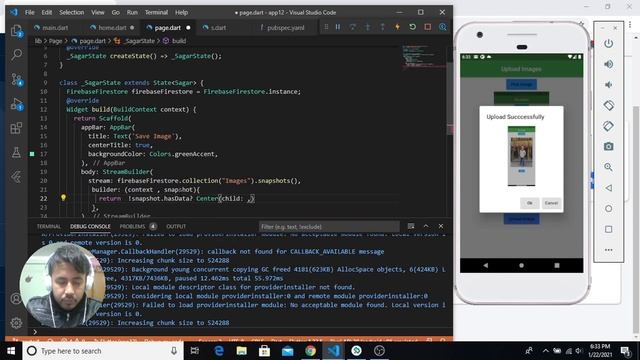This screenshot has height=360, width=640.
Task: Click the Step Over debug button
Action: click(x=353, y=27)
